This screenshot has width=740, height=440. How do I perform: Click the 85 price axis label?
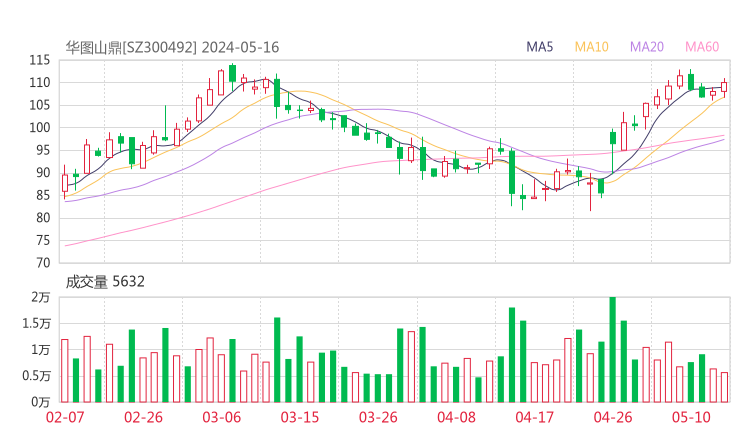click(43, 195)
